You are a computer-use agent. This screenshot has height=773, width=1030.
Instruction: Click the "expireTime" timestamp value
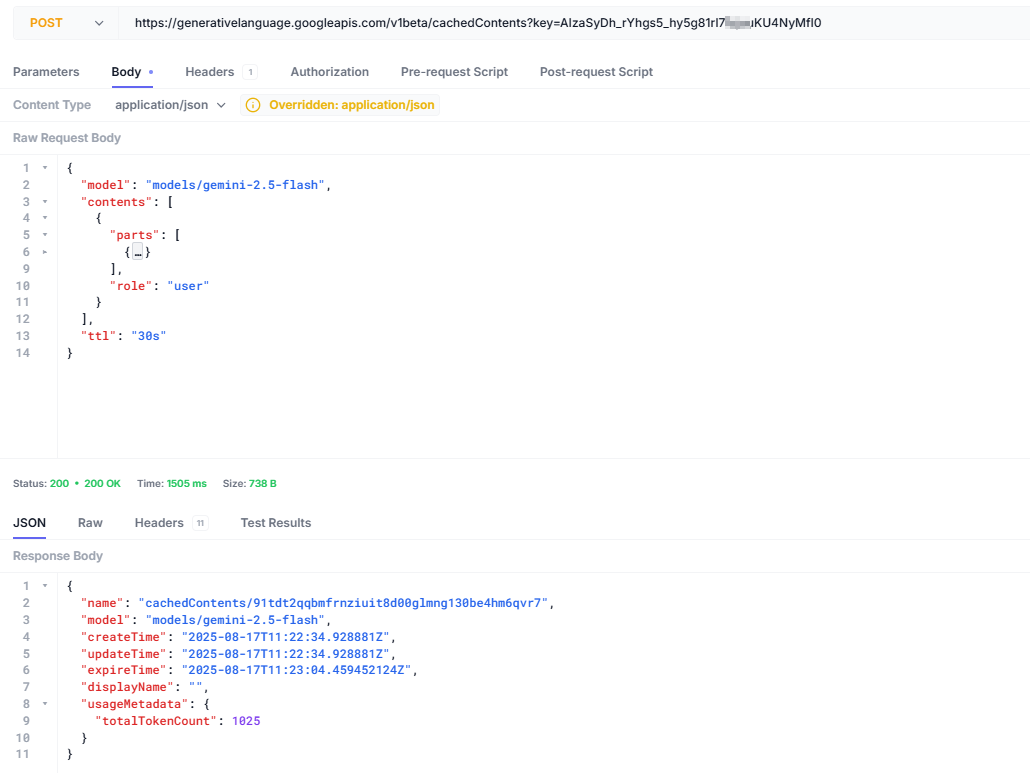click(x=296, y=670)
